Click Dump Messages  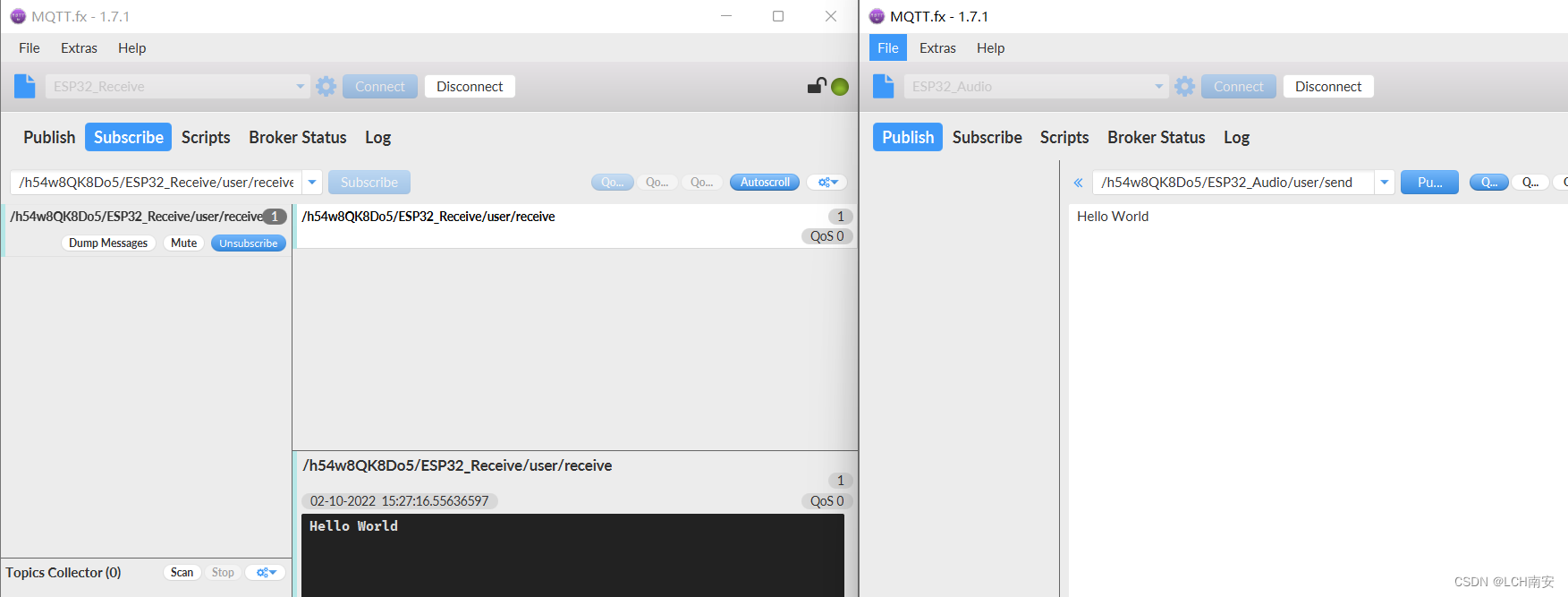pyautogui.click(x=108, y=243)
